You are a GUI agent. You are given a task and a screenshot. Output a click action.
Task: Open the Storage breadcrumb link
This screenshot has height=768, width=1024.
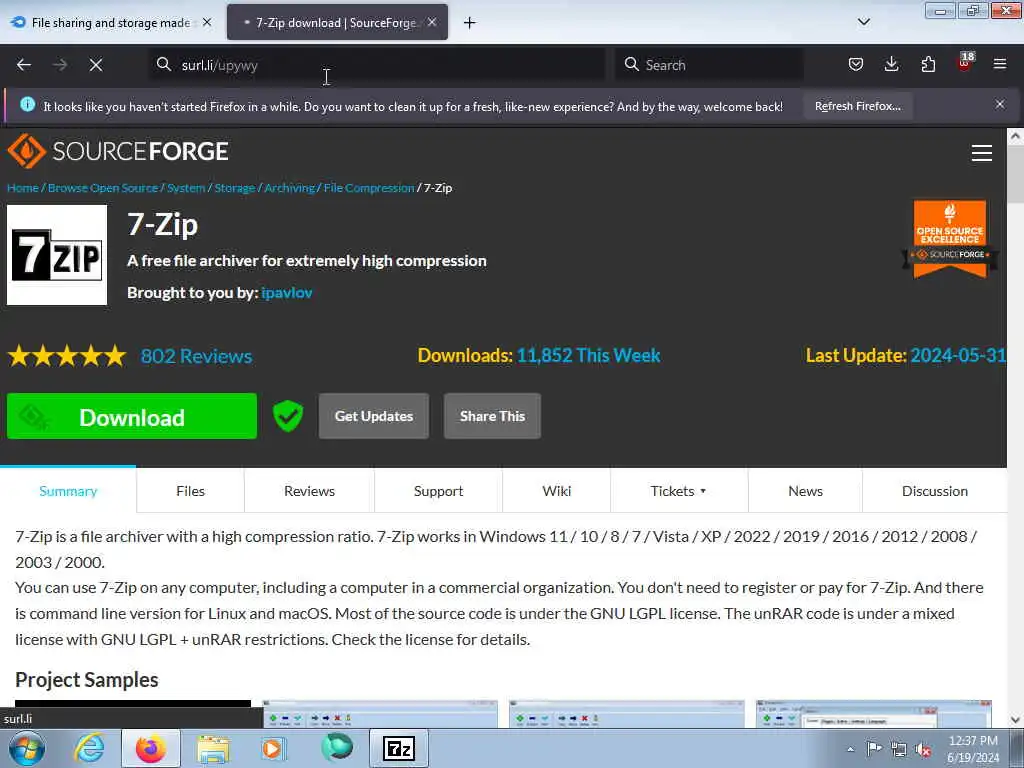click(234, 188)
